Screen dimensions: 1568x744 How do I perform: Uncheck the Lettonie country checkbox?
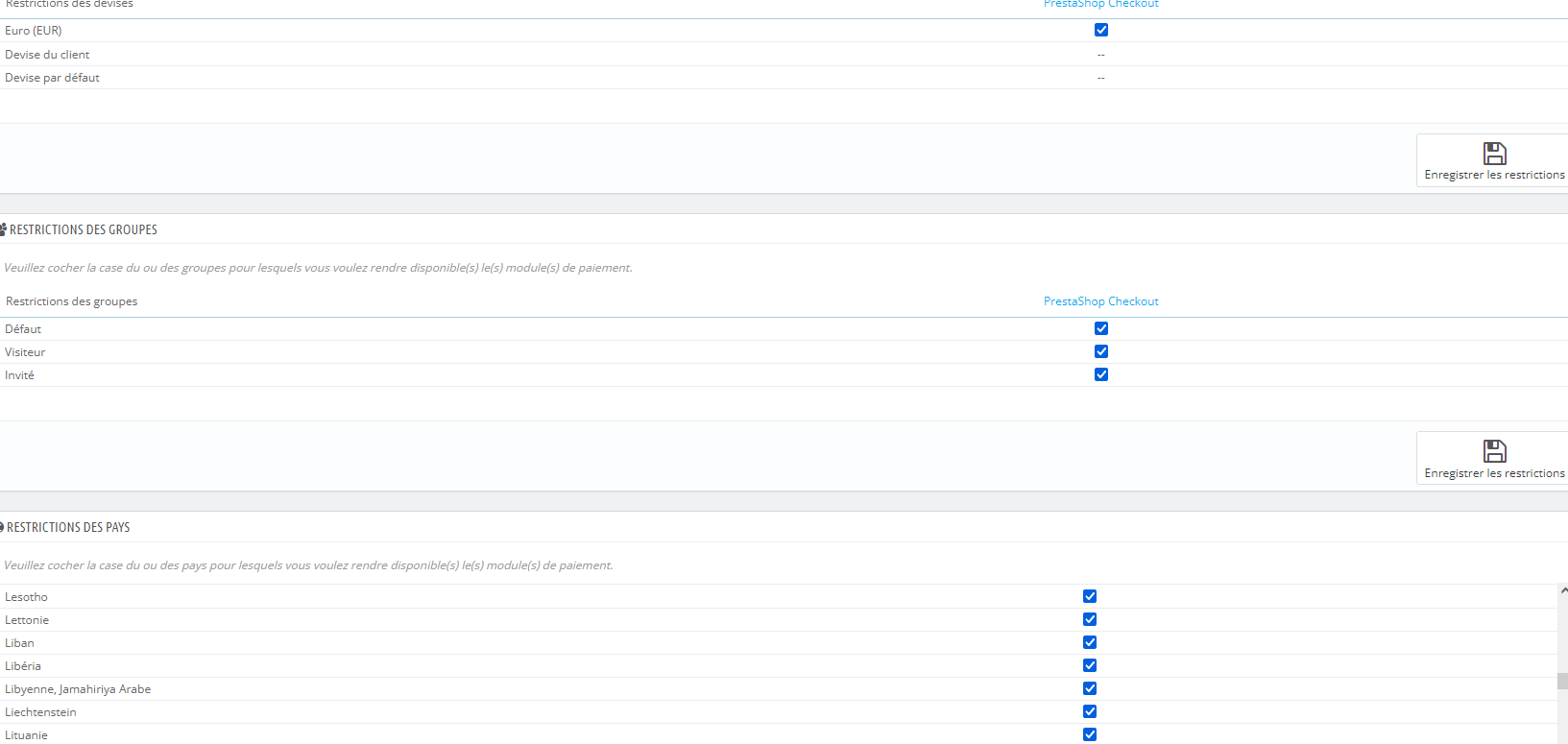coord(1090,619)
